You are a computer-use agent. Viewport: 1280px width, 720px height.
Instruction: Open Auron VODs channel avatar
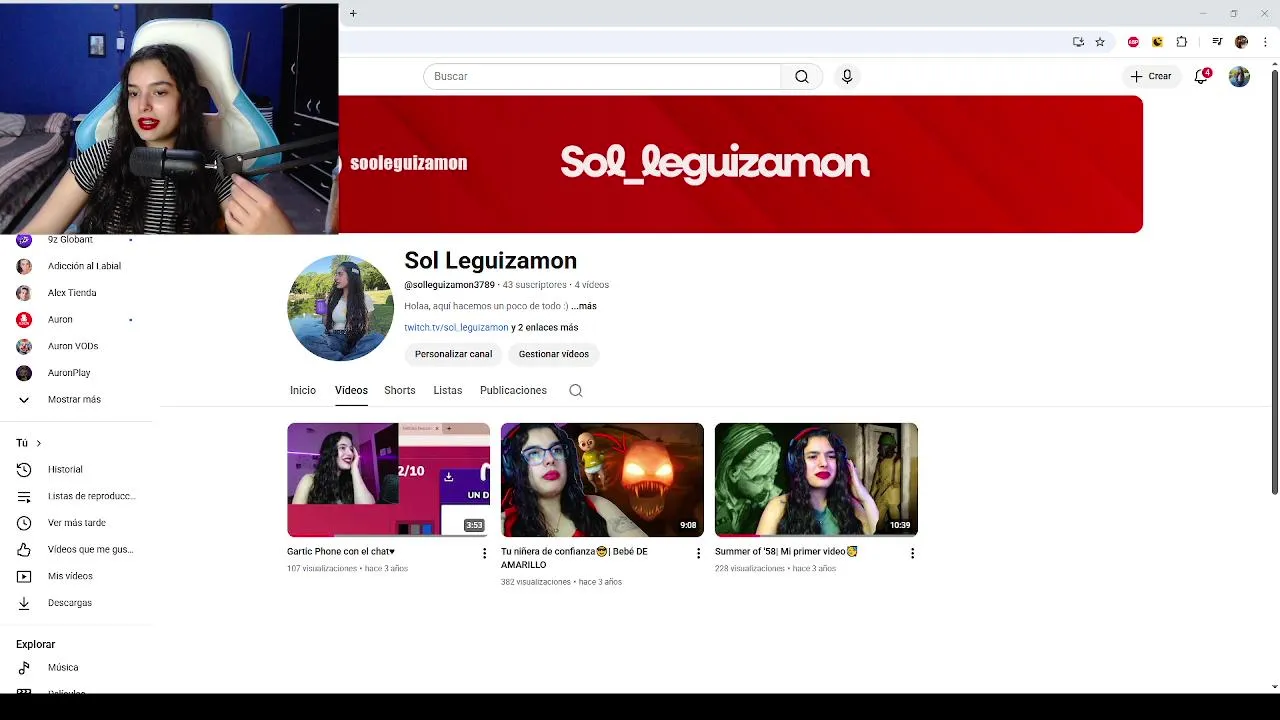tap(24, 346)
